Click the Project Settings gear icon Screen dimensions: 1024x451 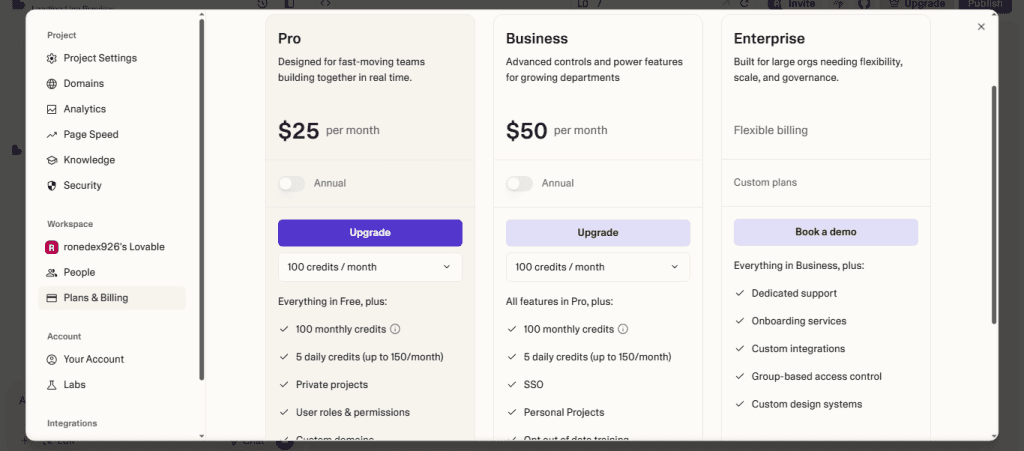coord(52,59)
